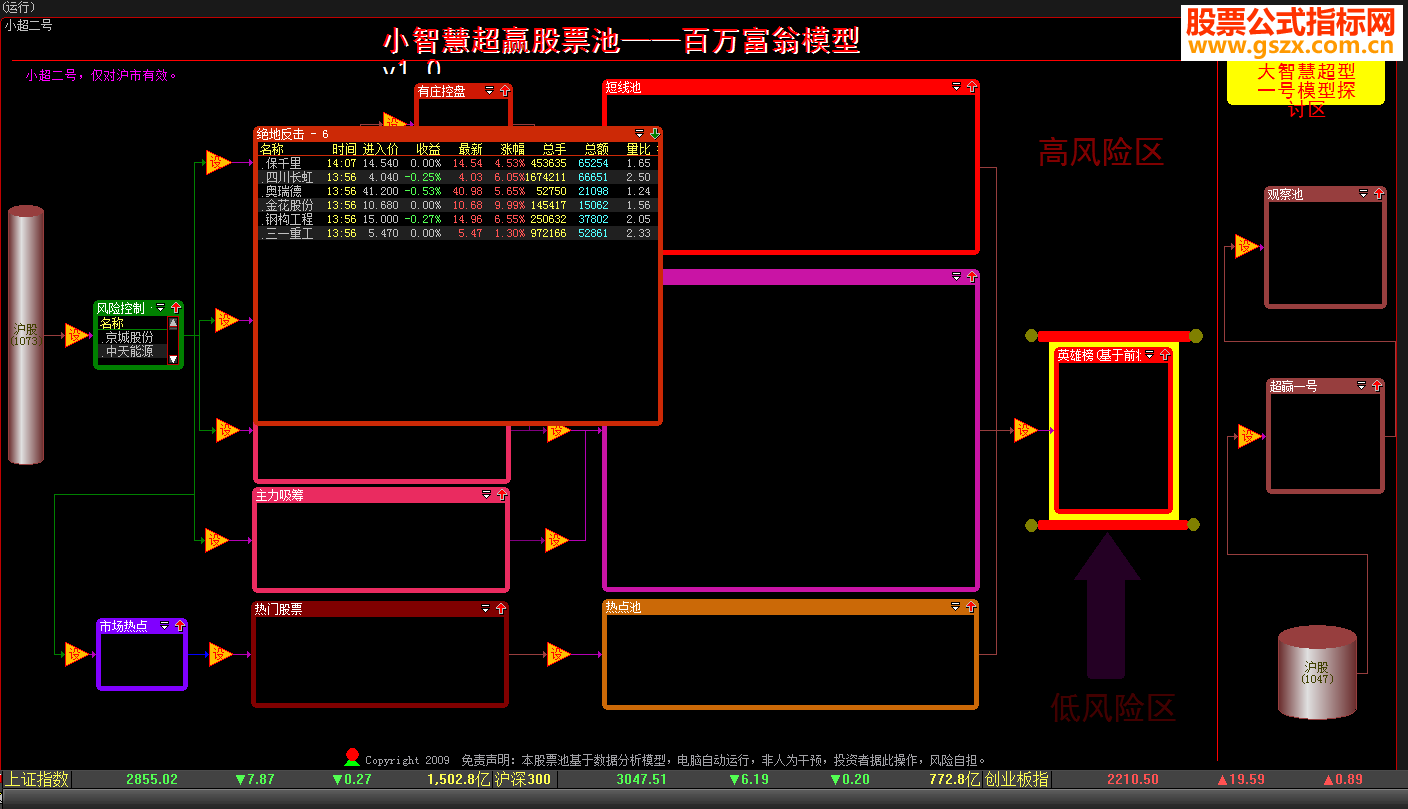This screenshot has width=1408, height=809.
Task: Open the 设 triangle feeding 绝地反击 pool
Action: pyautogui.click(x=218, y=162)
